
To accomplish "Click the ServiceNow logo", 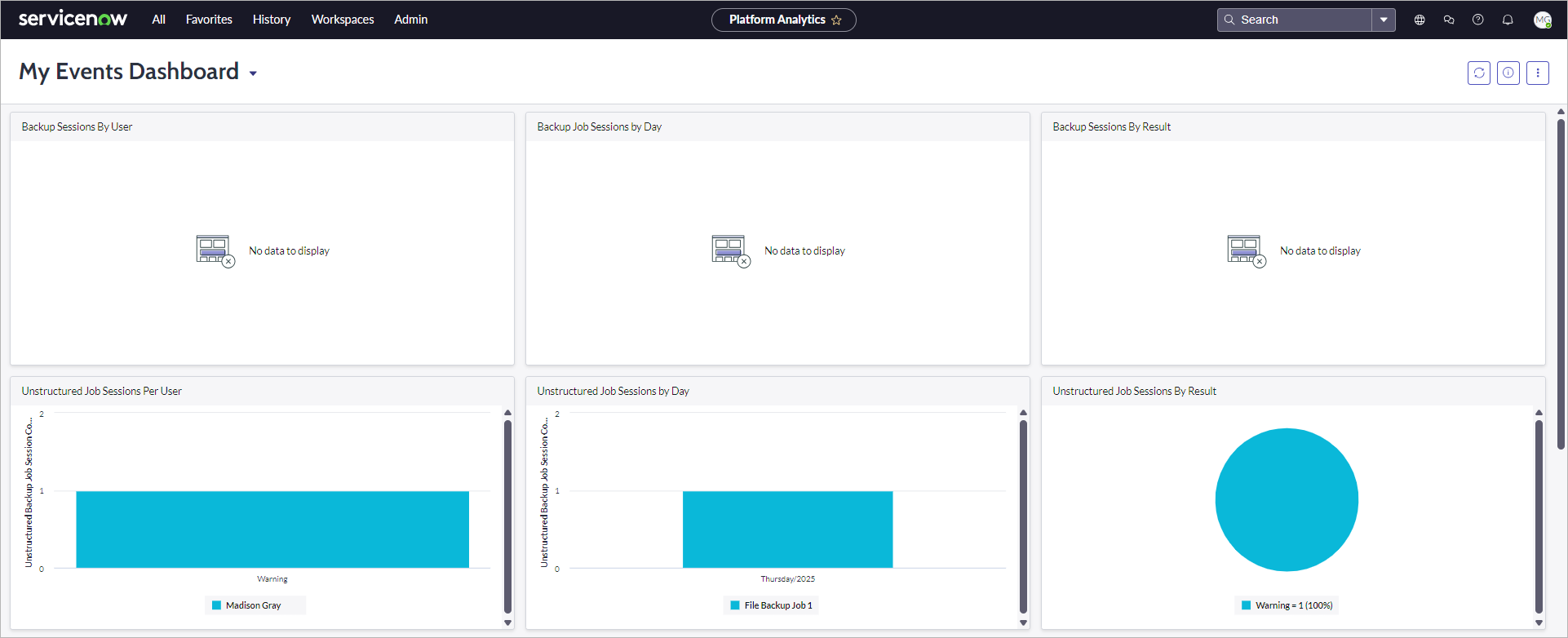I will (x=73, y=19).
